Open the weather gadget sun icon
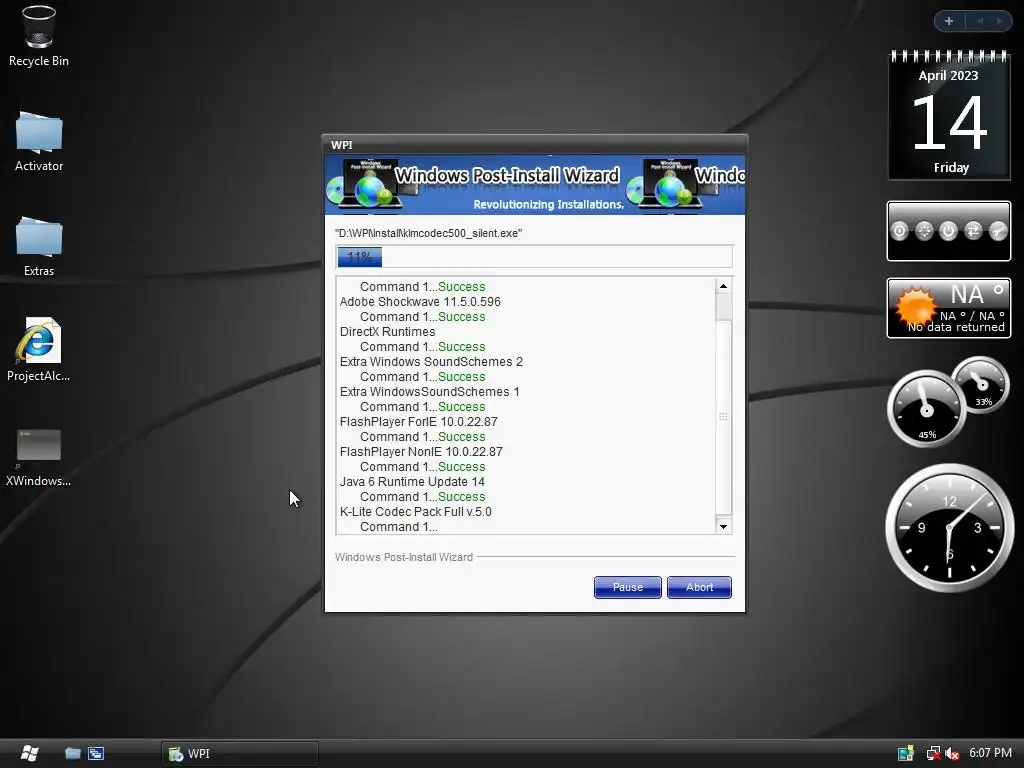Image resolution: width=1024 pixels, height=768 pixels. [x=915, y=306]
